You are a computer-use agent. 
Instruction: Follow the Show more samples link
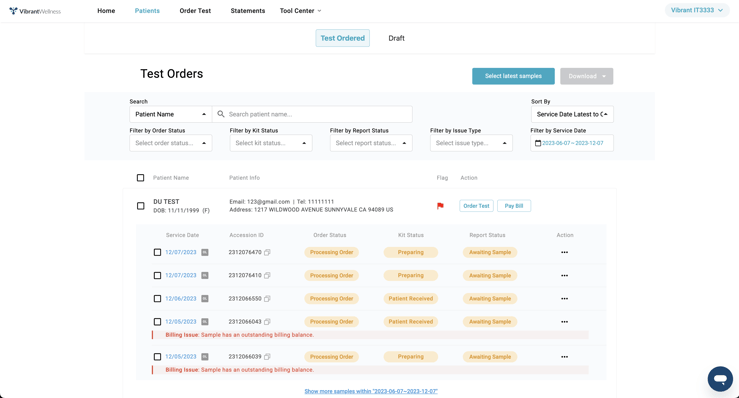click(371, 391)
